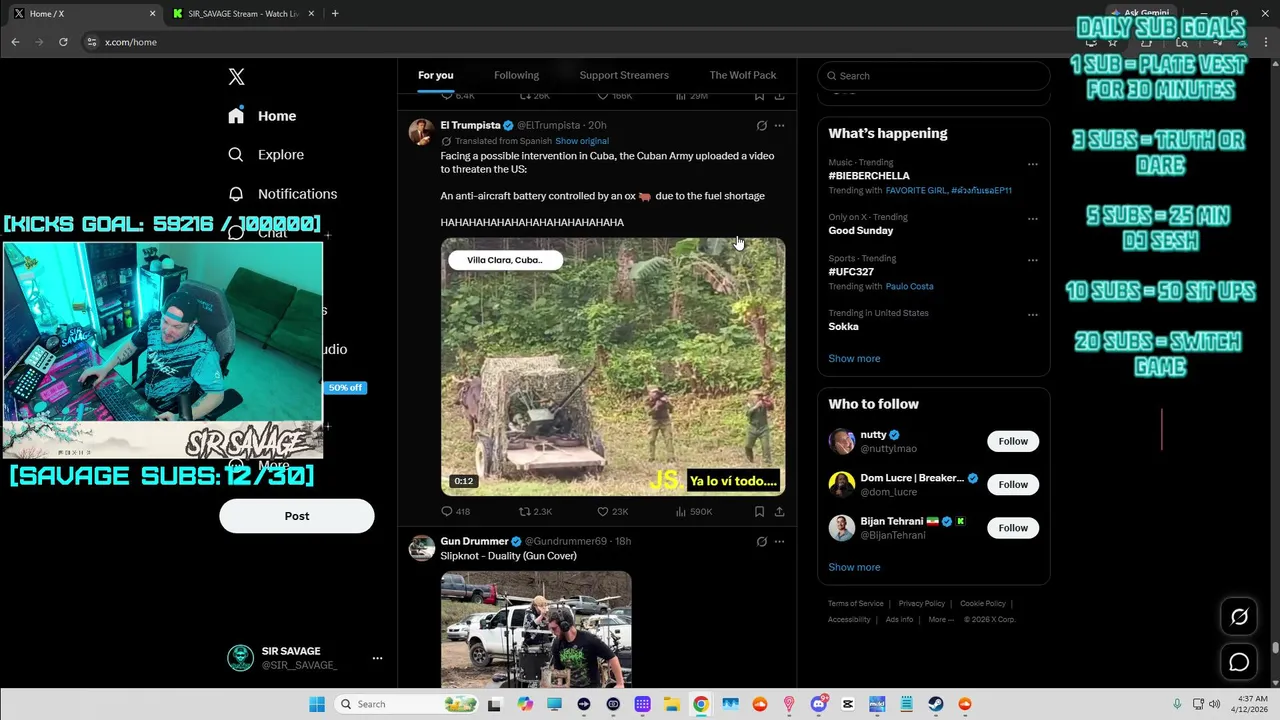Share the El Trumpista post
1280x720 pixels.
pyautogui.click(x=779, y=511)
